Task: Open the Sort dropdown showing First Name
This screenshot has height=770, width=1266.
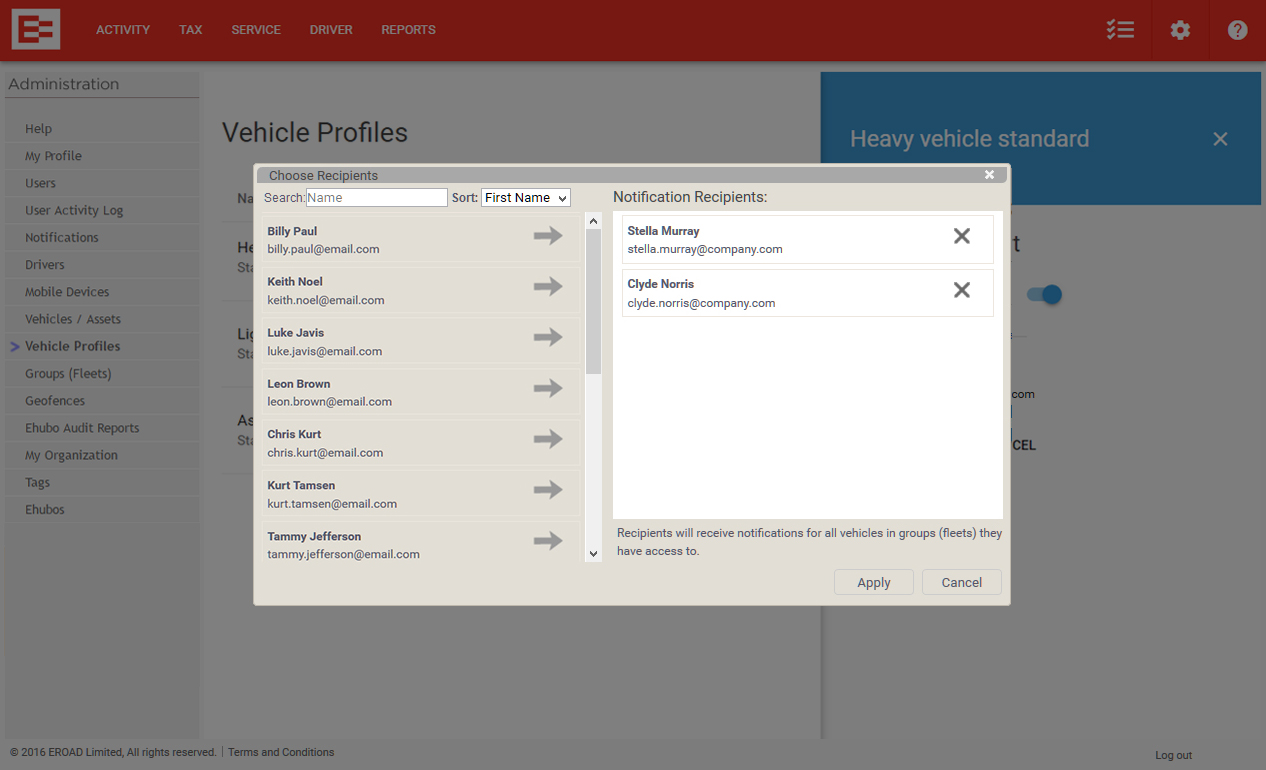Action: pyautogui.click(x=525, y=198)
